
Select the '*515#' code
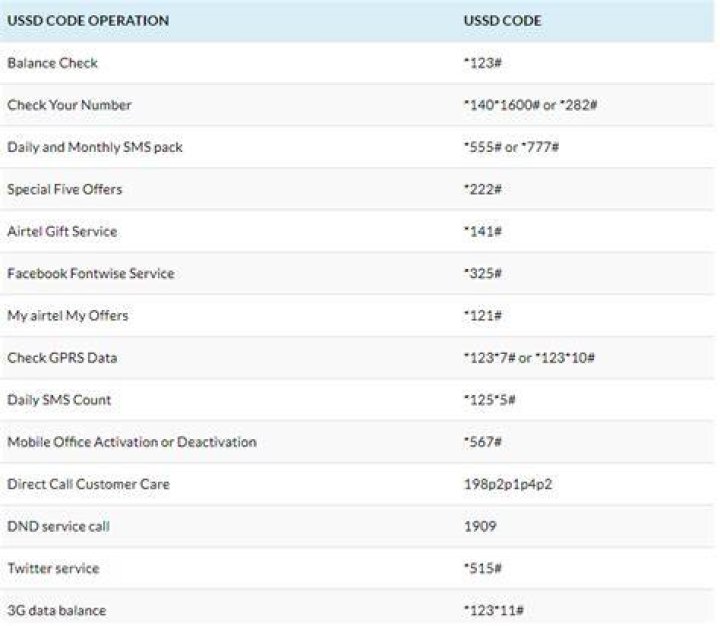coord(483,569)
